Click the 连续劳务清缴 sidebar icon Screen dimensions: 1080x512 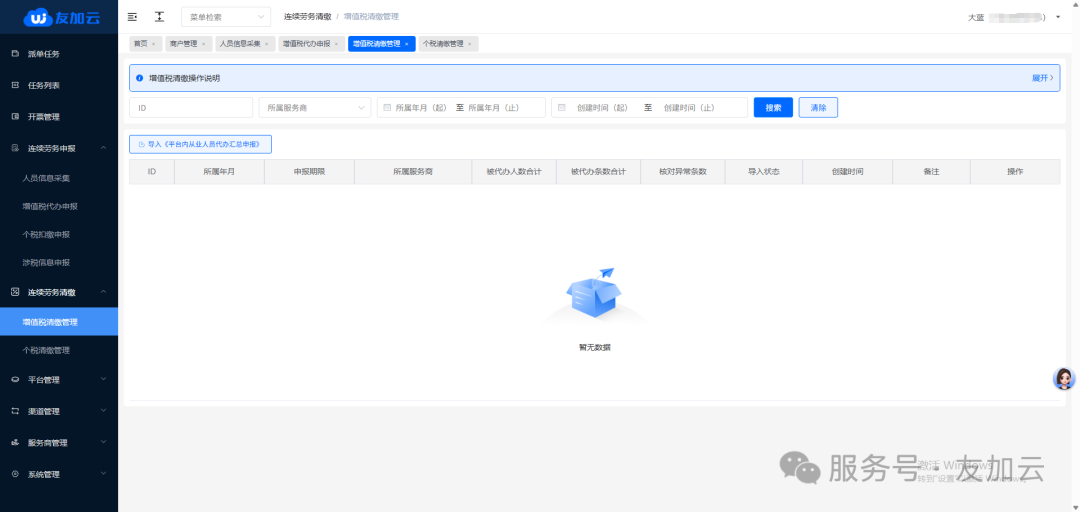[15, 291]
